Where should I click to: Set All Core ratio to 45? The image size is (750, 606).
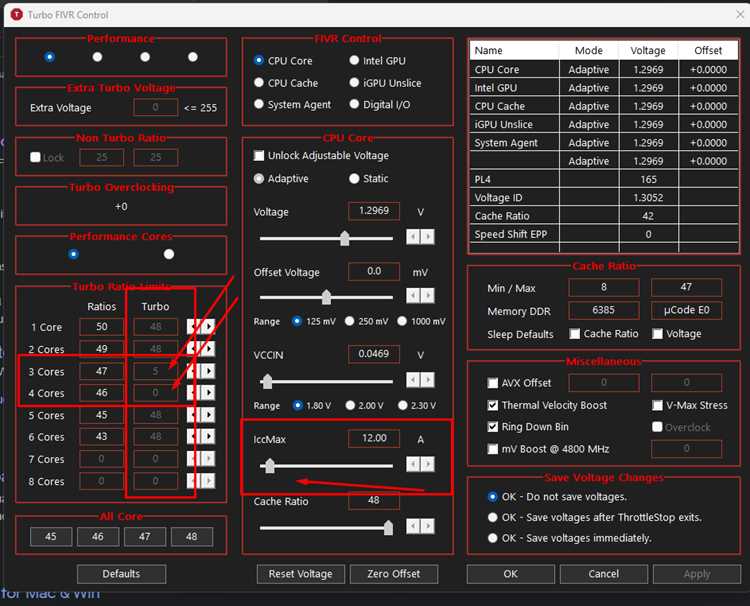coord(51,537)
